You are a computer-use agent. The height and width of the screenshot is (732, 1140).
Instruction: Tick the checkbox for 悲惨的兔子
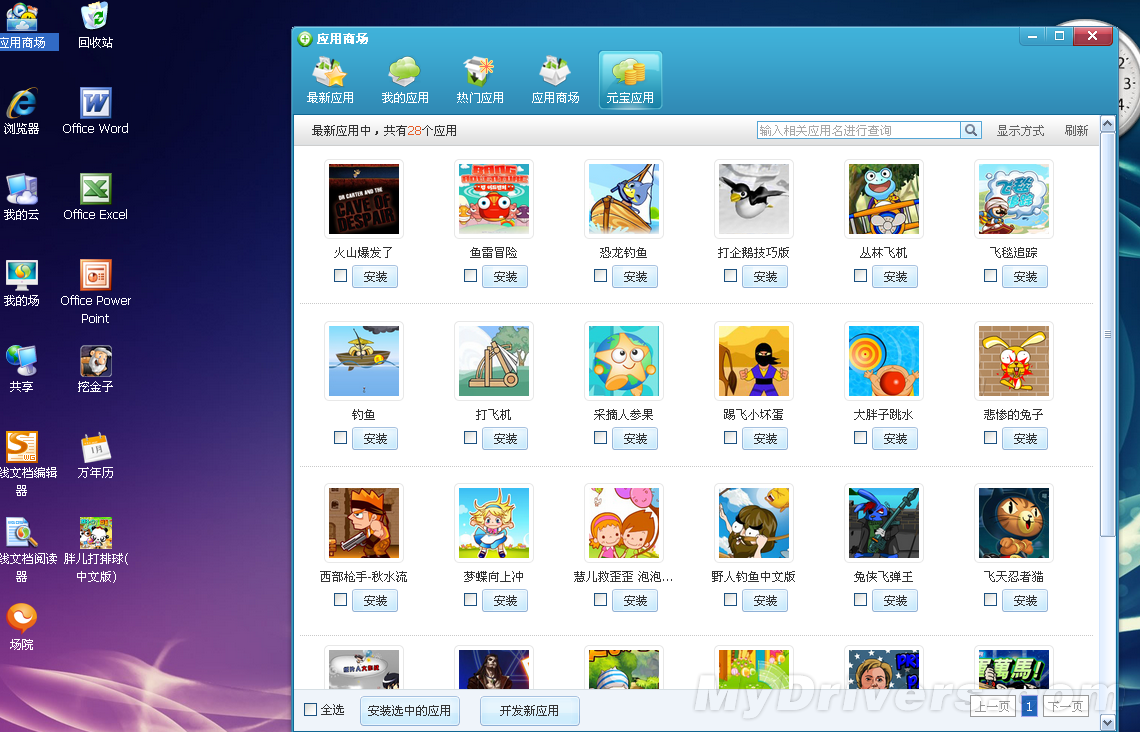click(x=990, y=438)
